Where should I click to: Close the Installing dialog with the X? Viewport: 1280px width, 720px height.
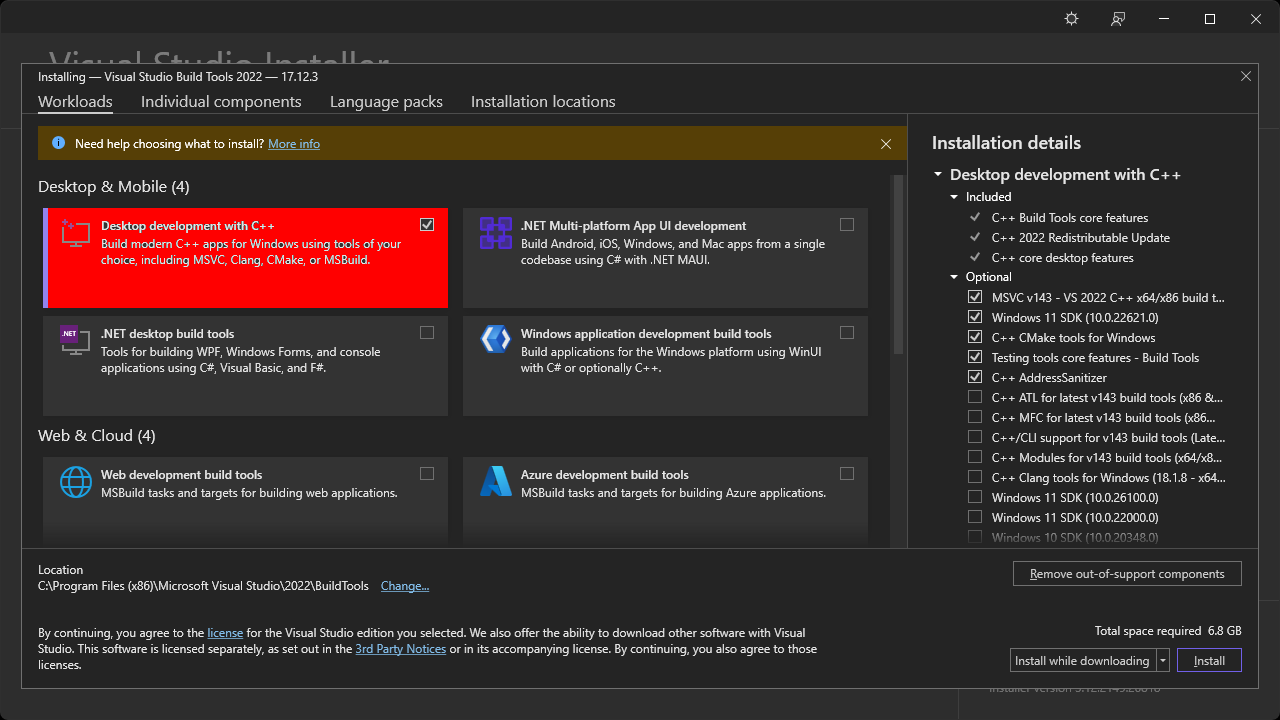[1246, 76]
